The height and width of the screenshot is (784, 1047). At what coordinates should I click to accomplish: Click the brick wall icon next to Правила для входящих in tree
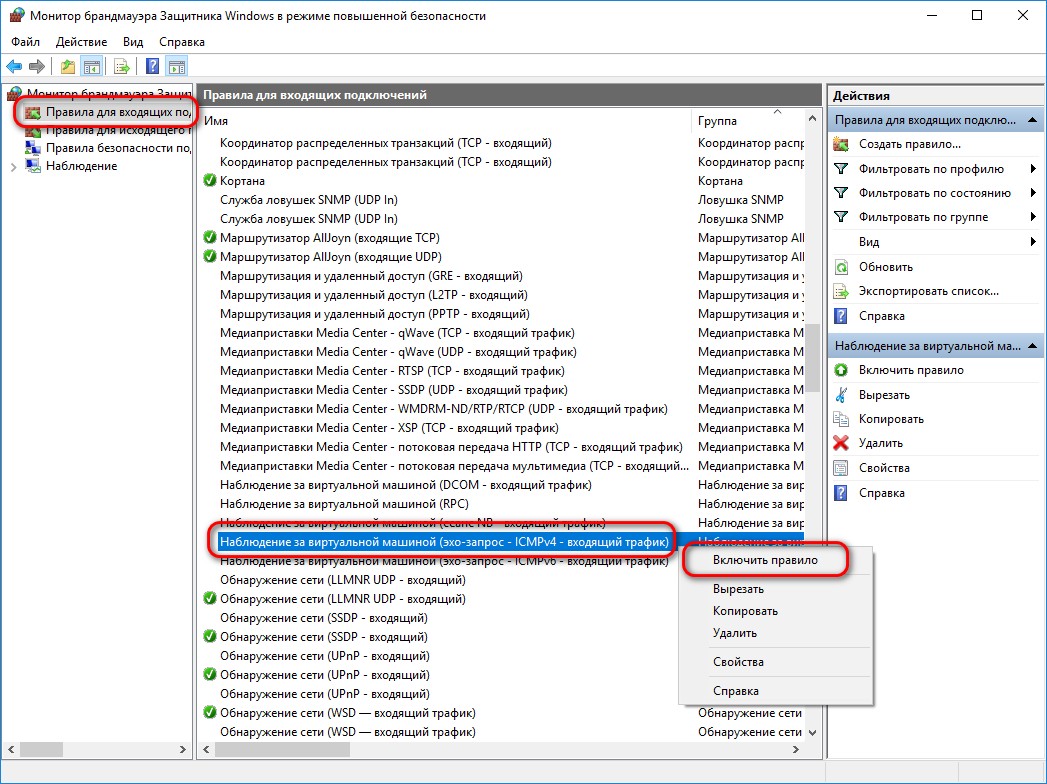point(33,112)
